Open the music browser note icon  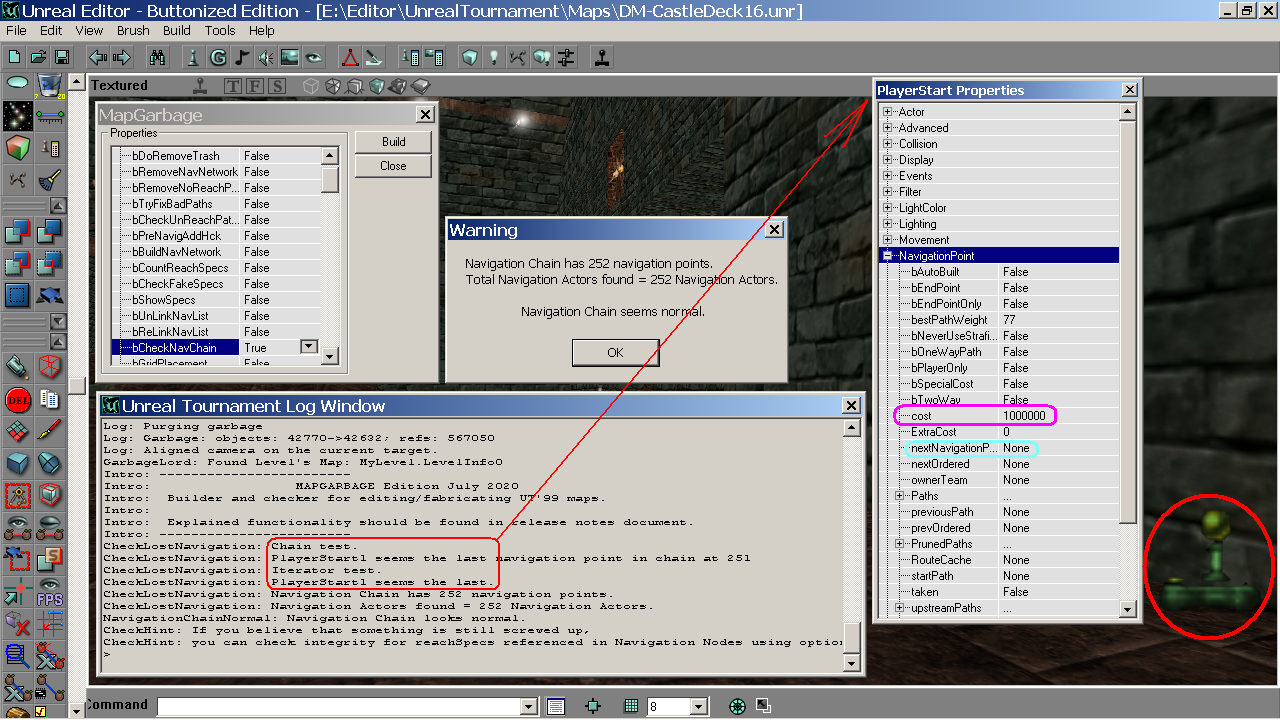[242, 57]
